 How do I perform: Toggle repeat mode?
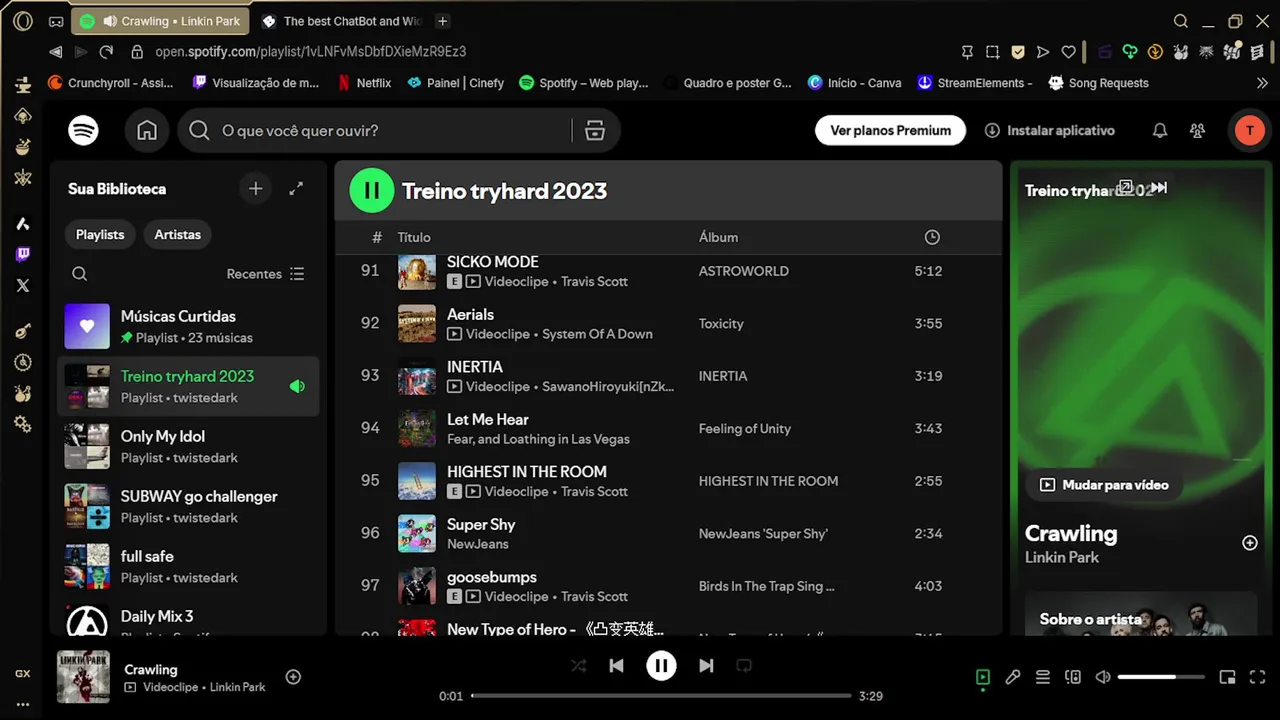point(744,666)
